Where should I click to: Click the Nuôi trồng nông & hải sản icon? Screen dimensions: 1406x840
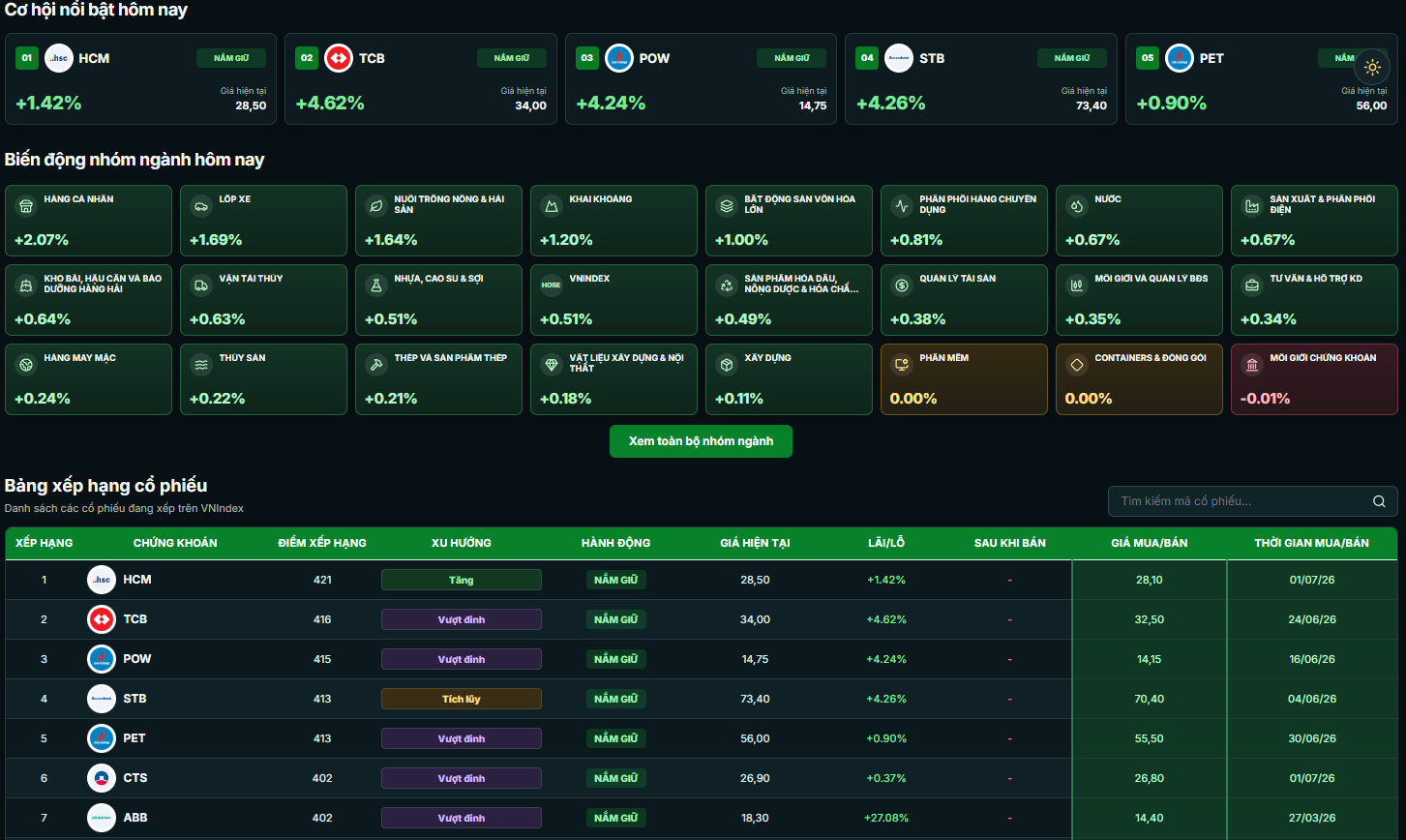376,205
